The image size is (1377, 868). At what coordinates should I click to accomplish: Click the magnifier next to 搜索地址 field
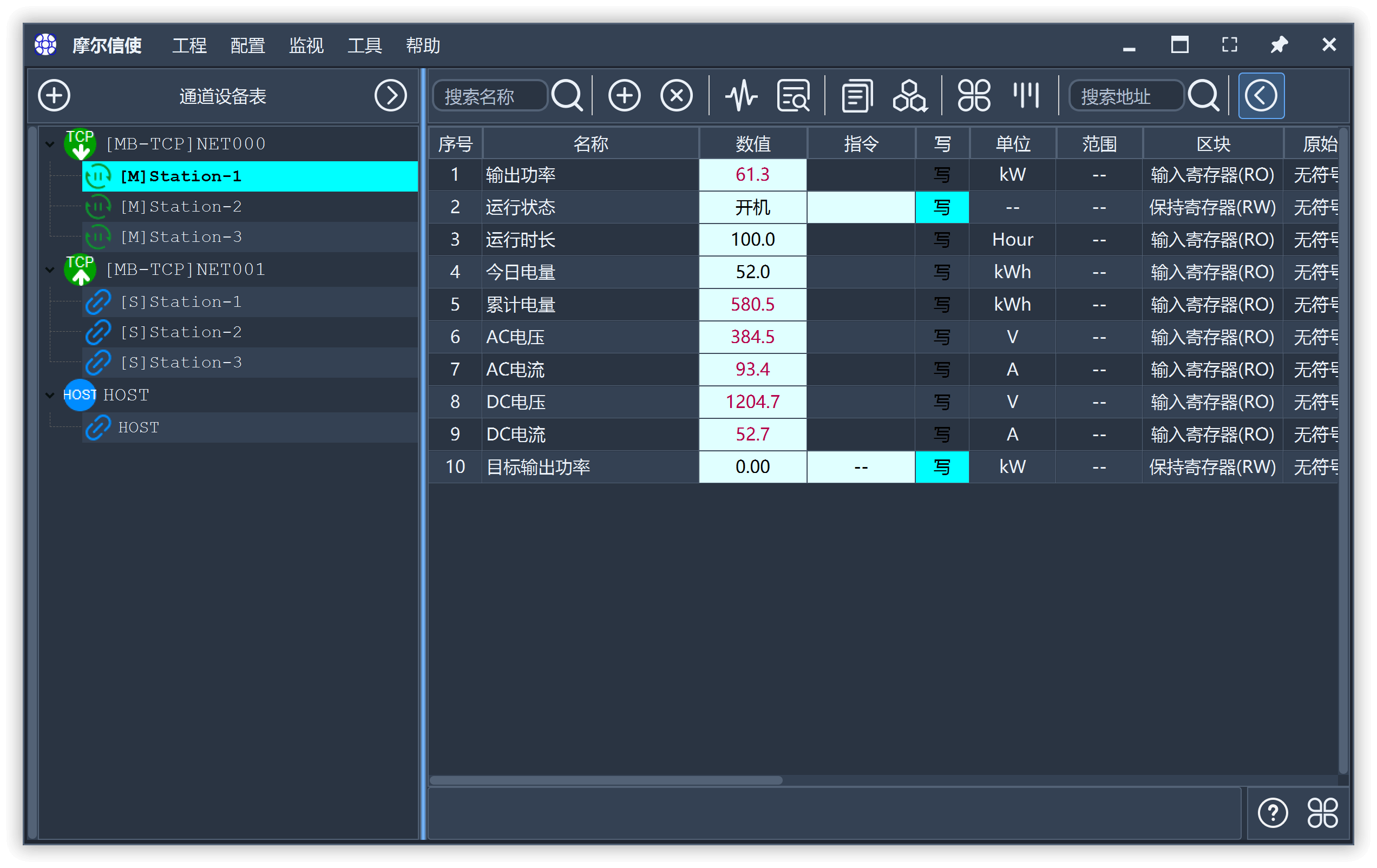tap(1204, 95)
